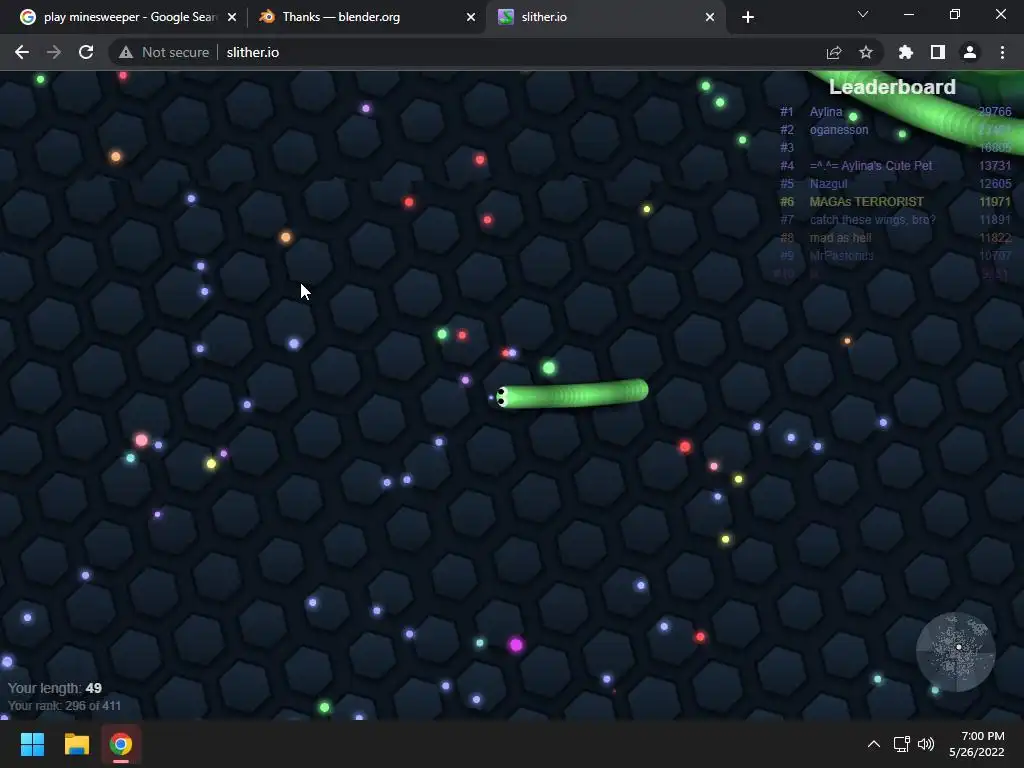The image size is (1024, 768).
Task: Click the score 12605 on leaderboard
Action: (995, 184)
